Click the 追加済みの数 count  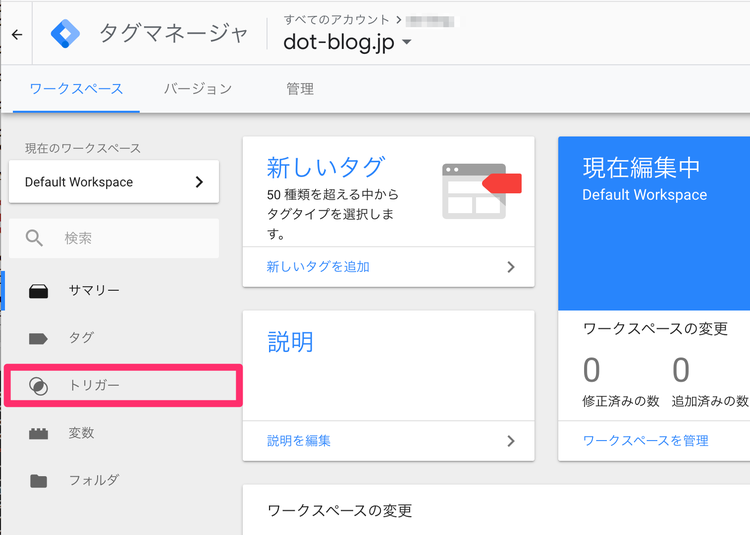click(681, 370)
